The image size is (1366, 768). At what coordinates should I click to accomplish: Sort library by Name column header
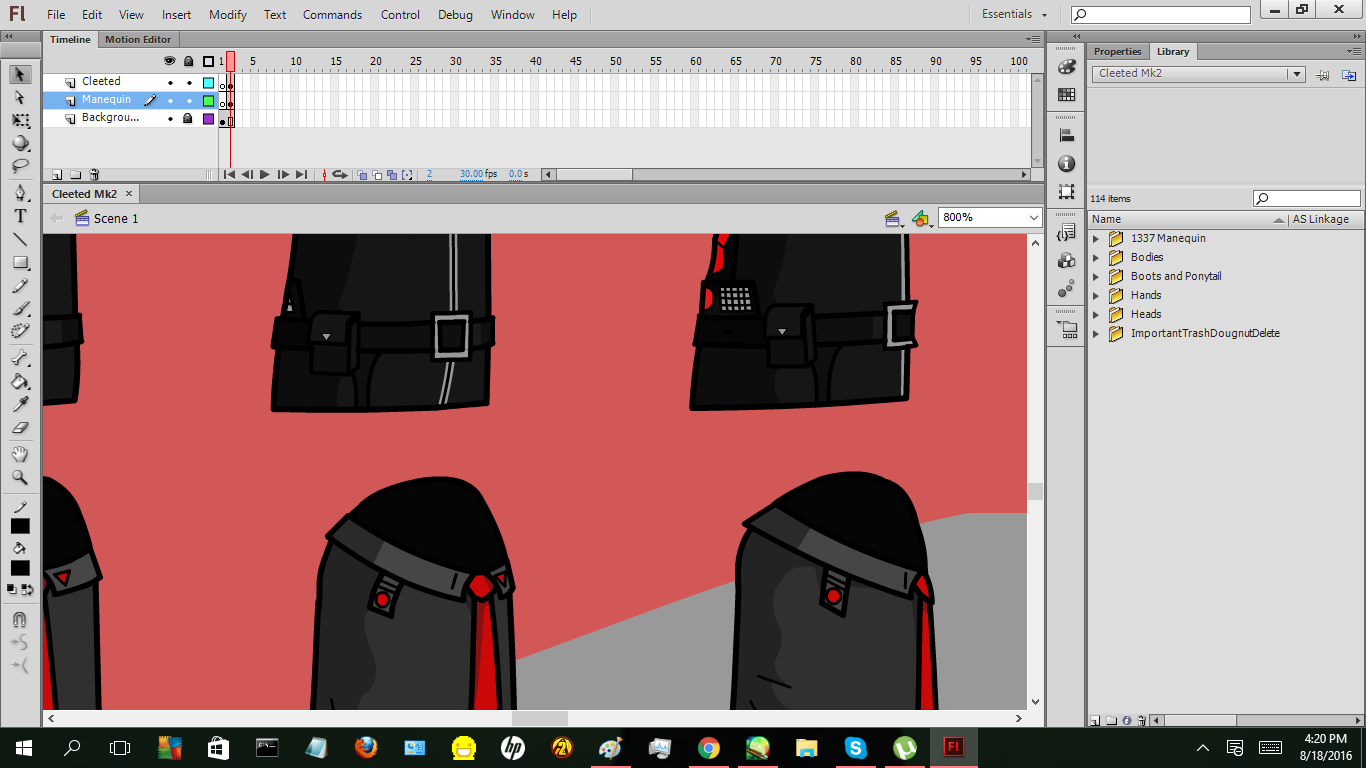1187,219
